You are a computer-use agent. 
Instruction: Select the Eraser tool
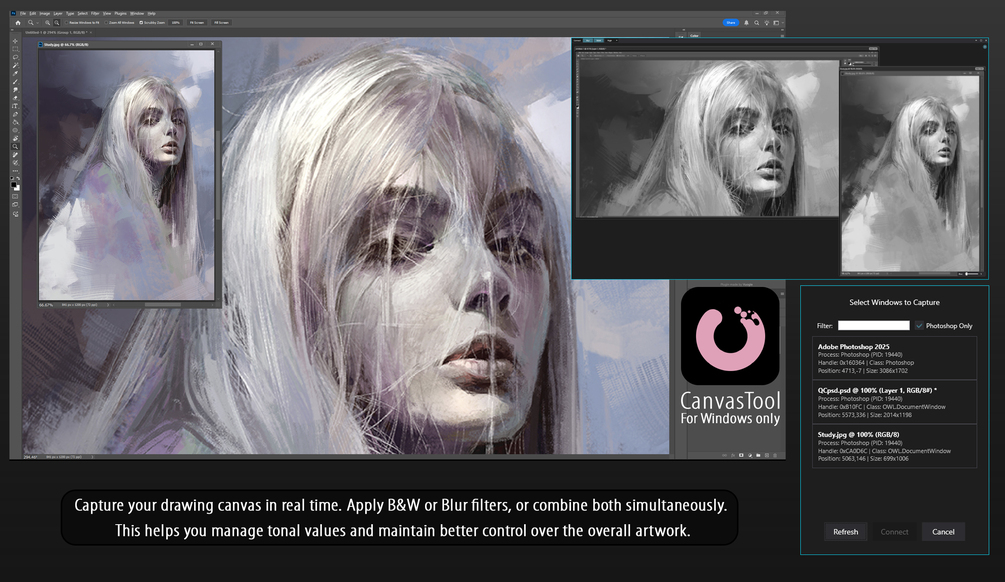[x=15, y=98]
